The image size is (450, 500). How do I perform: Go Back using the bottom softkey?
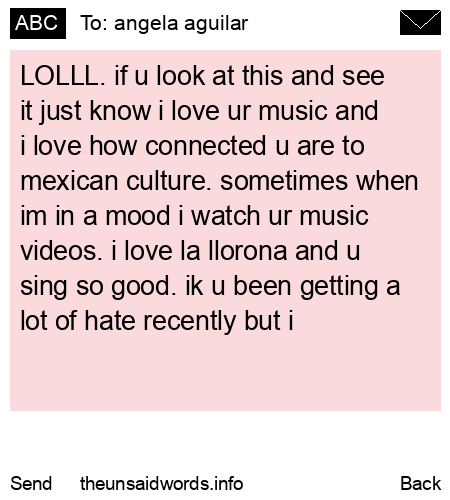(420, 483)
